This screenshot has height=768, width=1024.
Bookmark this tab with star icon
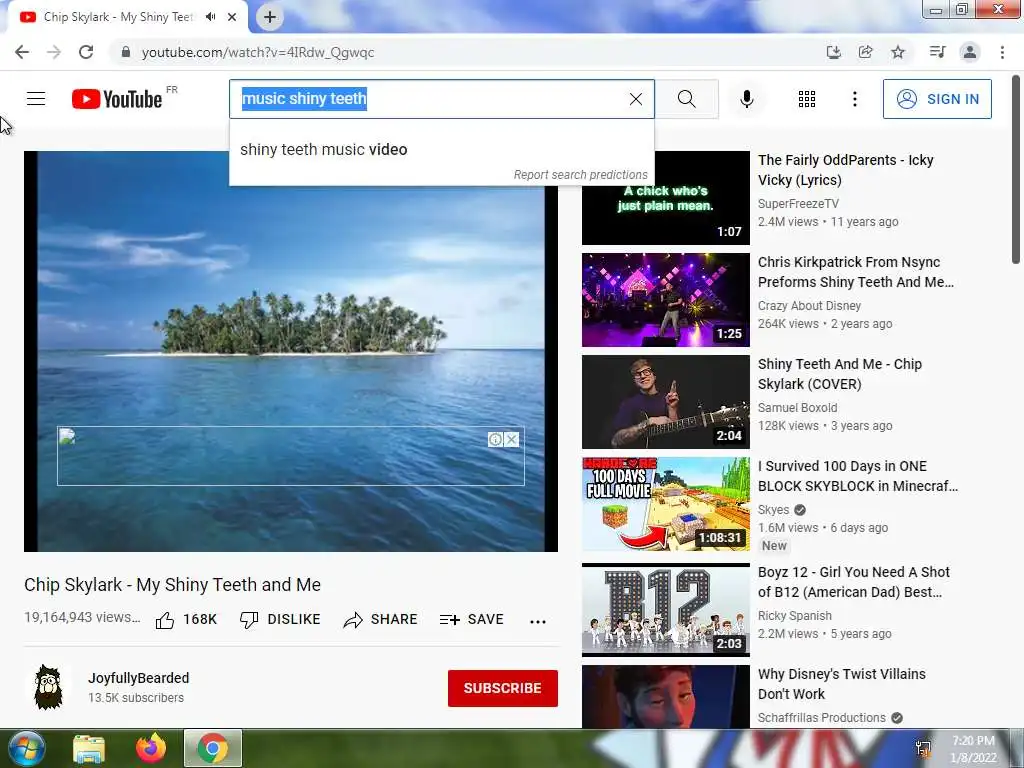(x=898, y=52)
